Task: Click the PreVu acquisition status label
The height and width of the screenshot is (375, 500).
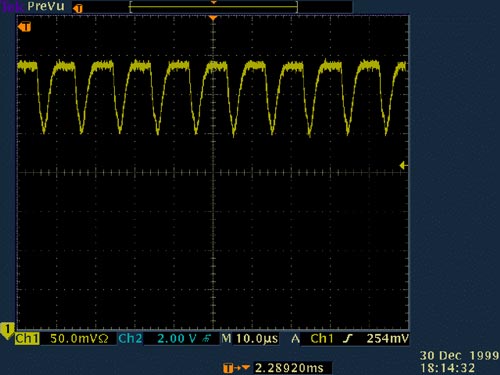Action: [x=46, y=6]
